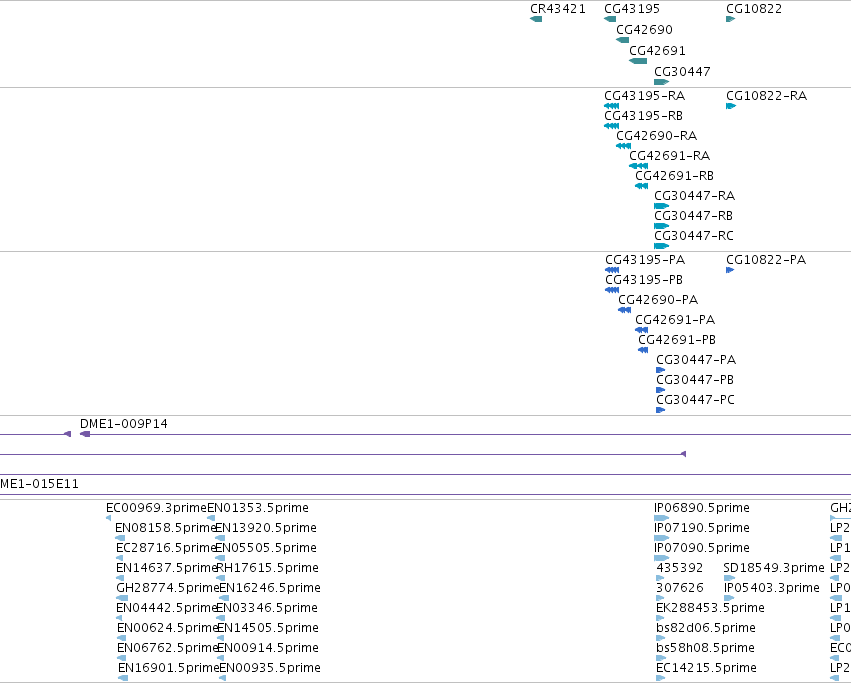Click the EN13920.5prime label
851x683 pixels.
tap(266, 528)
